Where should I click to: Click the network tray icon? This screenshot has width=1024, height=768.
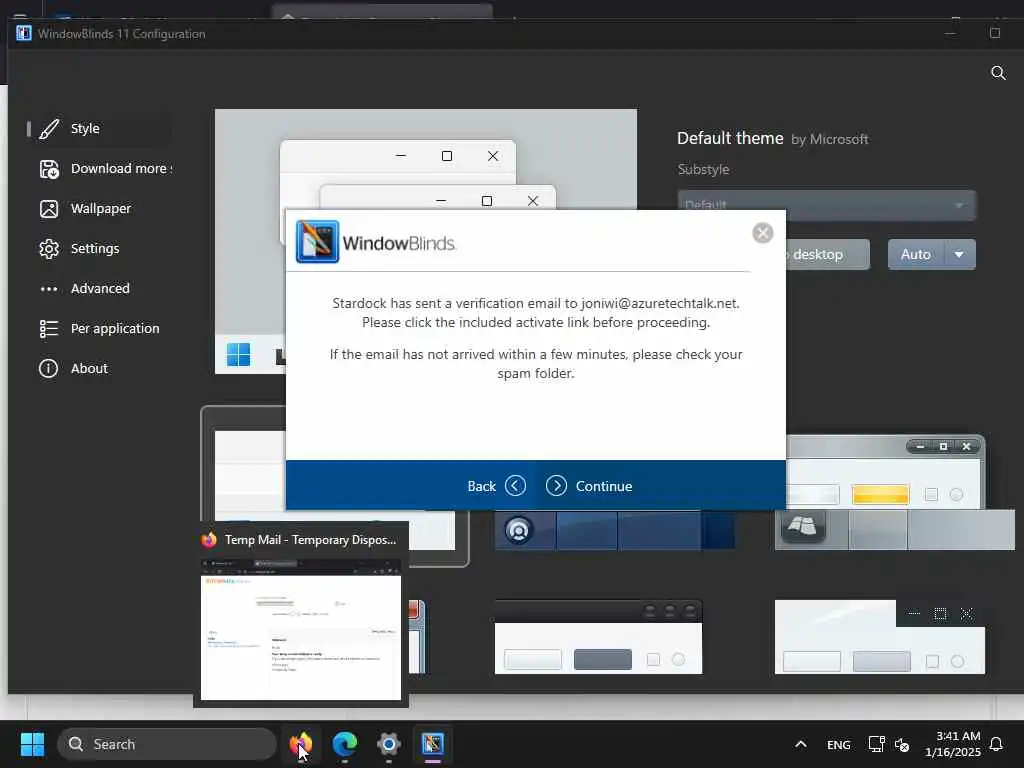(876, 744)
